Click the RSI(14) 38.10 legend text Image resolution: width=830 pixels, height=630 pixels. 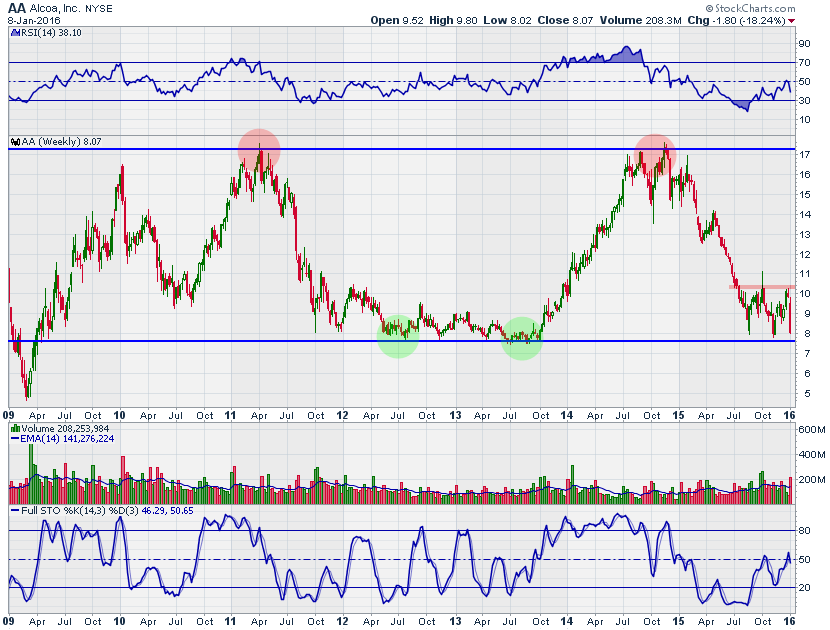click(51, 33)
